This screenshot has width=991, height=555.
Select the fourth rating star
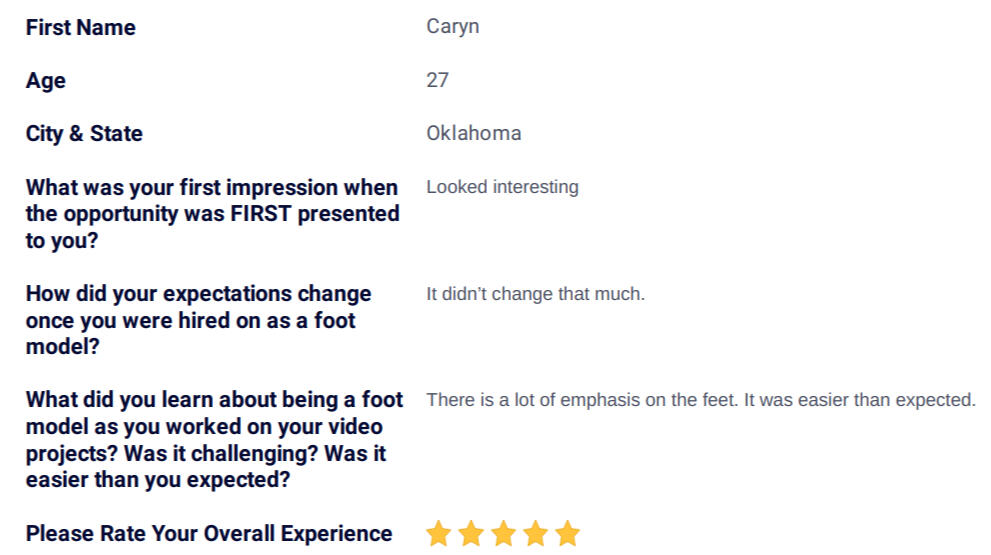[535, 533]
